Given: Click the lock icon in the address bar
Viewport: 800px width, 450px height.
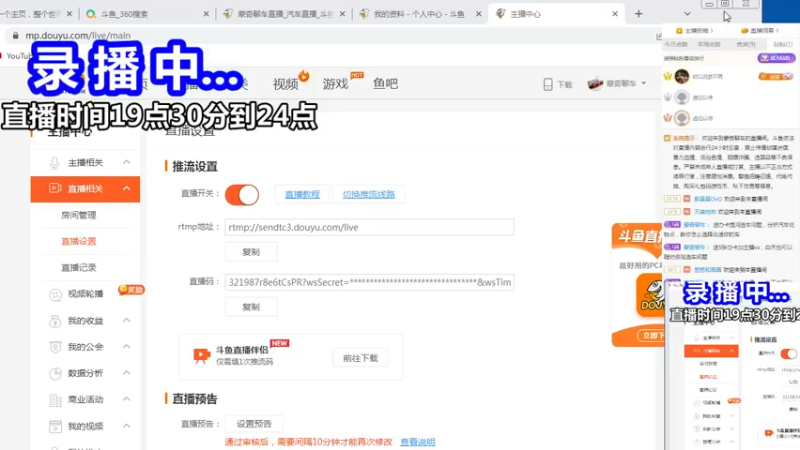Looking at the screenshot, I should (x=15, y=35).
